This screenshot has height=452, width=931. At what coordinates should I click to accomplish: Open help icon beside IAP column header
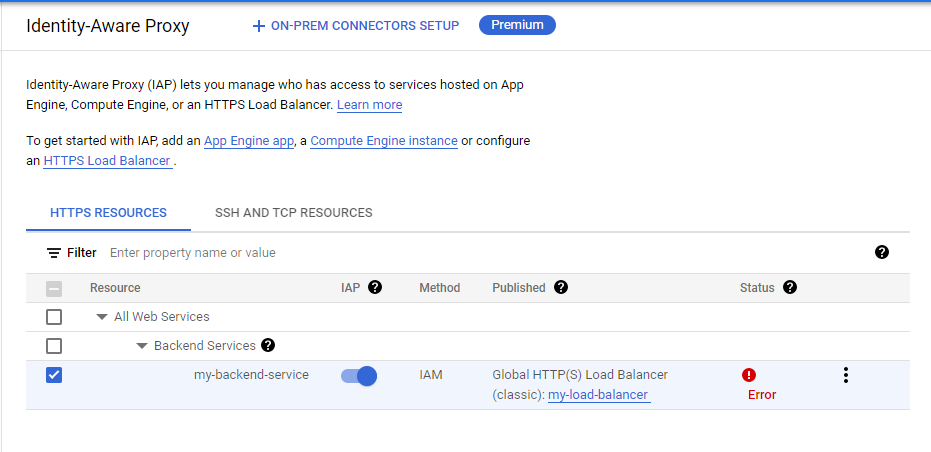pyautogui.click(x=375, y=287)
